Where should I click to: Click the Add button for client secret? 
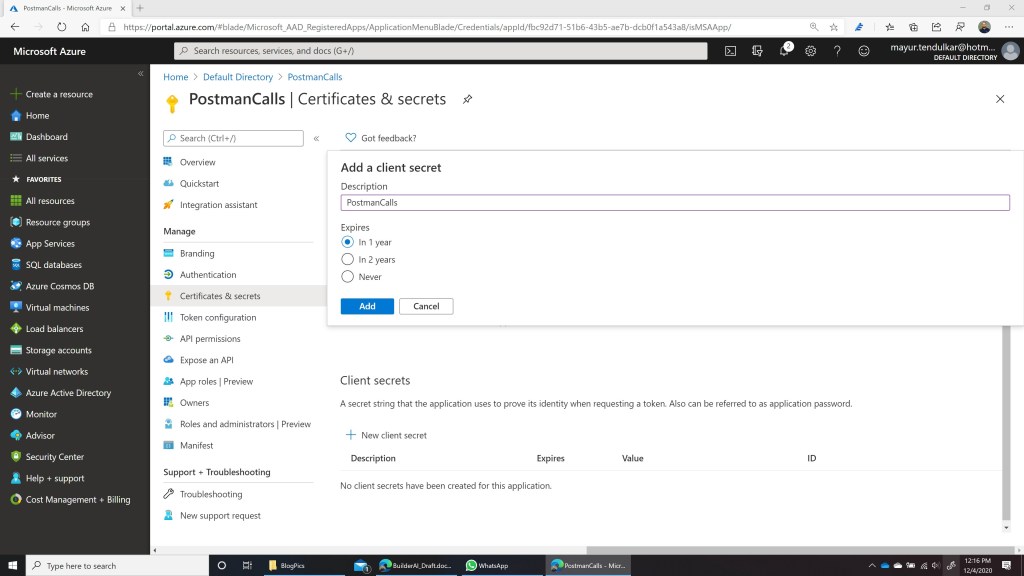(367, 306)
